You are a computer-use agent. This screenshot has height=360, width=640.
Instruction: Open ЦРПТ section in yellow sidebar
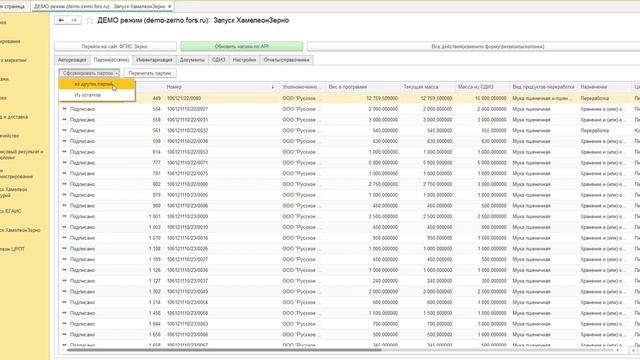click(13, 249)
